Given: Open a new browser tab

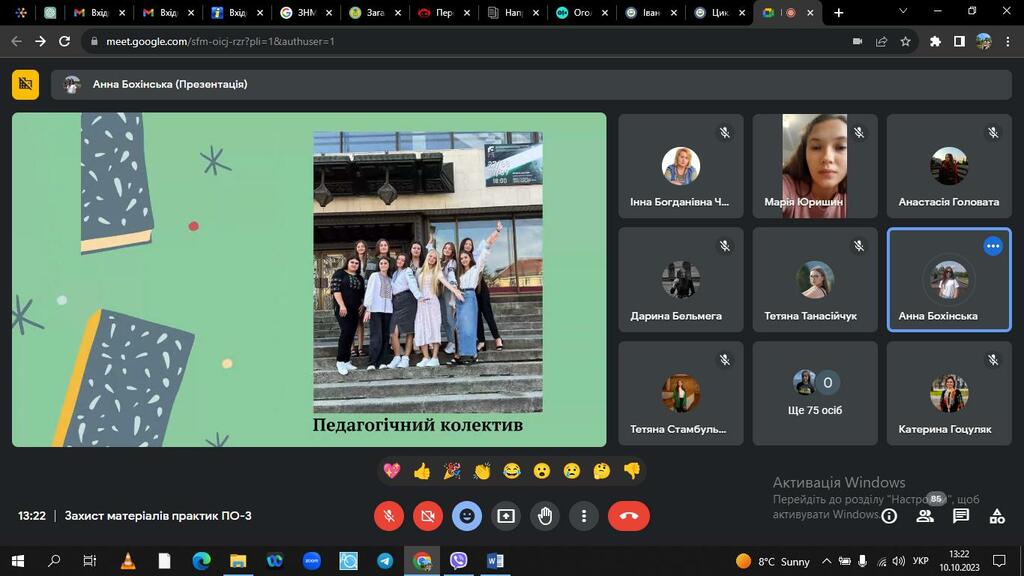Looking at the screenshot, I should pyautogui.click(x=839, y=13).
